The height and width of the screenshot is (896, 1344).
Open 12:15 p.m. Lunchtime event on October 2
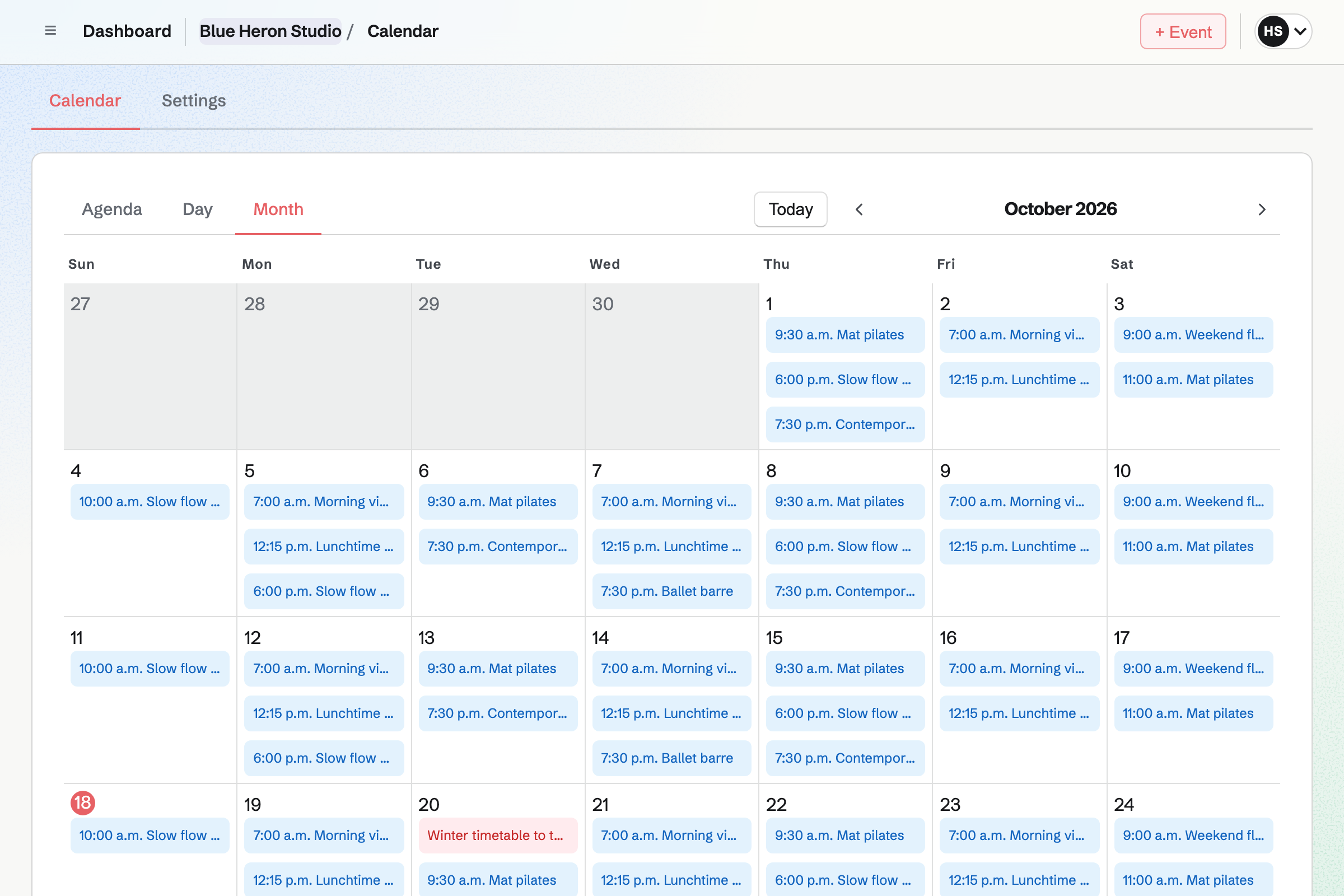[1019, 380]
